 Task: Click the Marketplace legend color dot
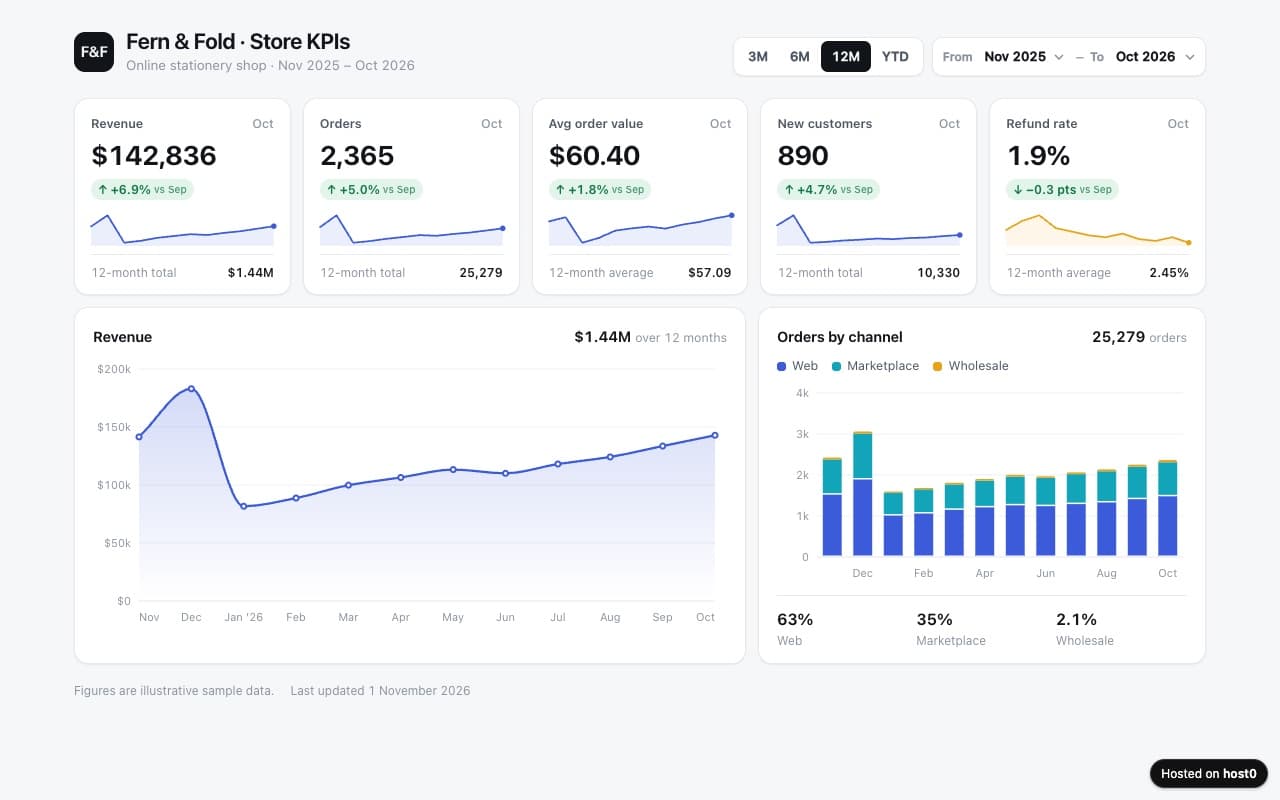pos(837,367)
